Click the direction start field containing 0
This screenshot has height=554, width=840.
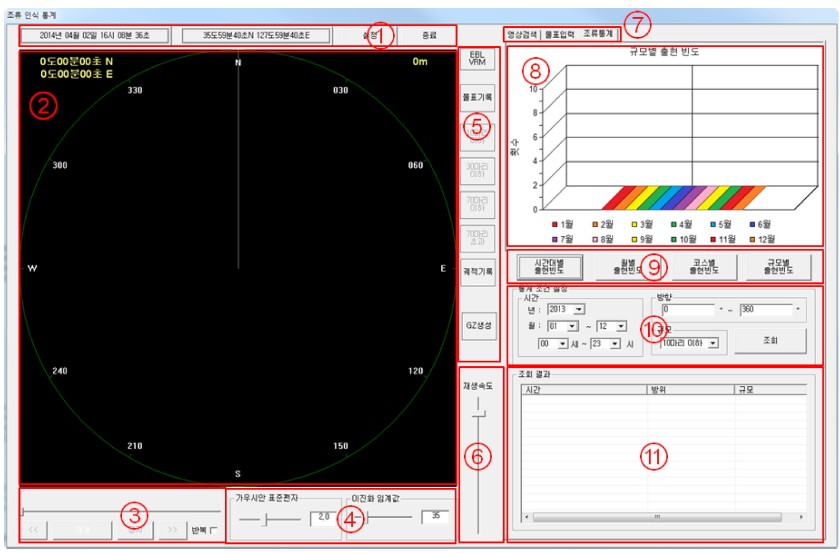pos(688,310)
